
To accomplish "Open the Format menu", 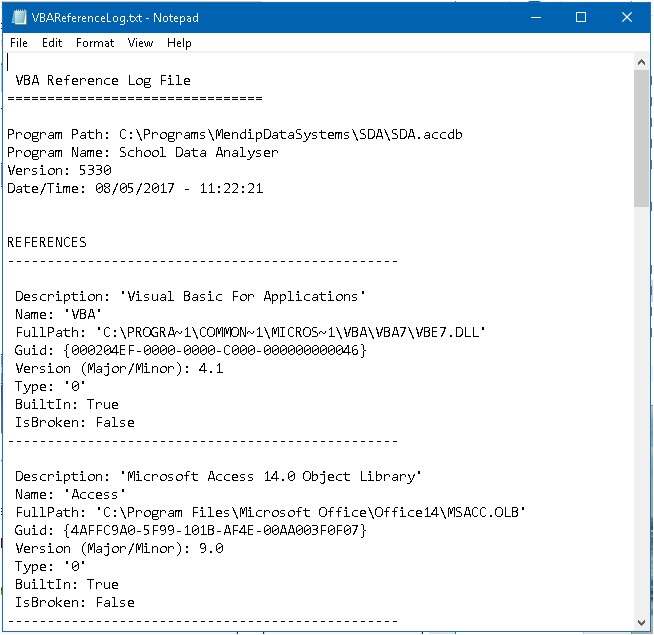I will pyautogui.click(x=95, y=43).
